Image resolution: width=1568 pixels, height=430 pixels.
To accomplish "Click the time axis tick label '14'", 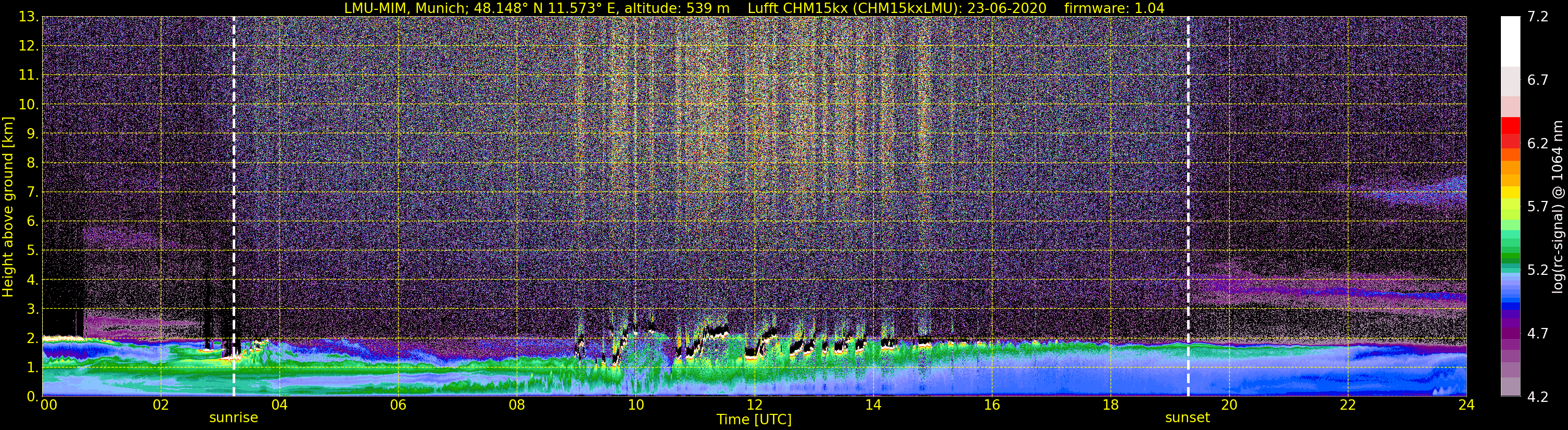I will [873, 405].
